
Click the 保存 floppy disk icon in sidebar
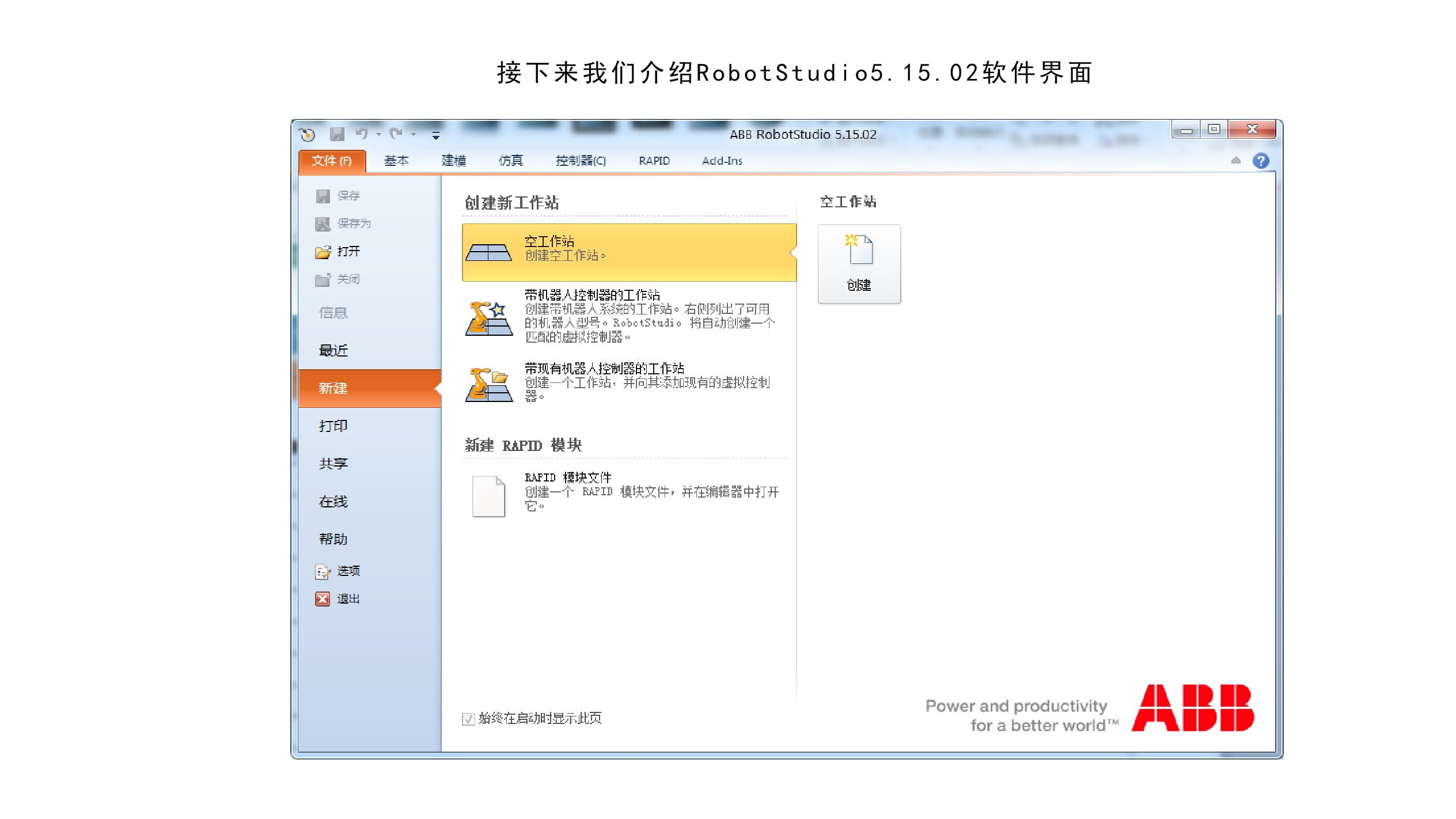(x=323, y=196)
